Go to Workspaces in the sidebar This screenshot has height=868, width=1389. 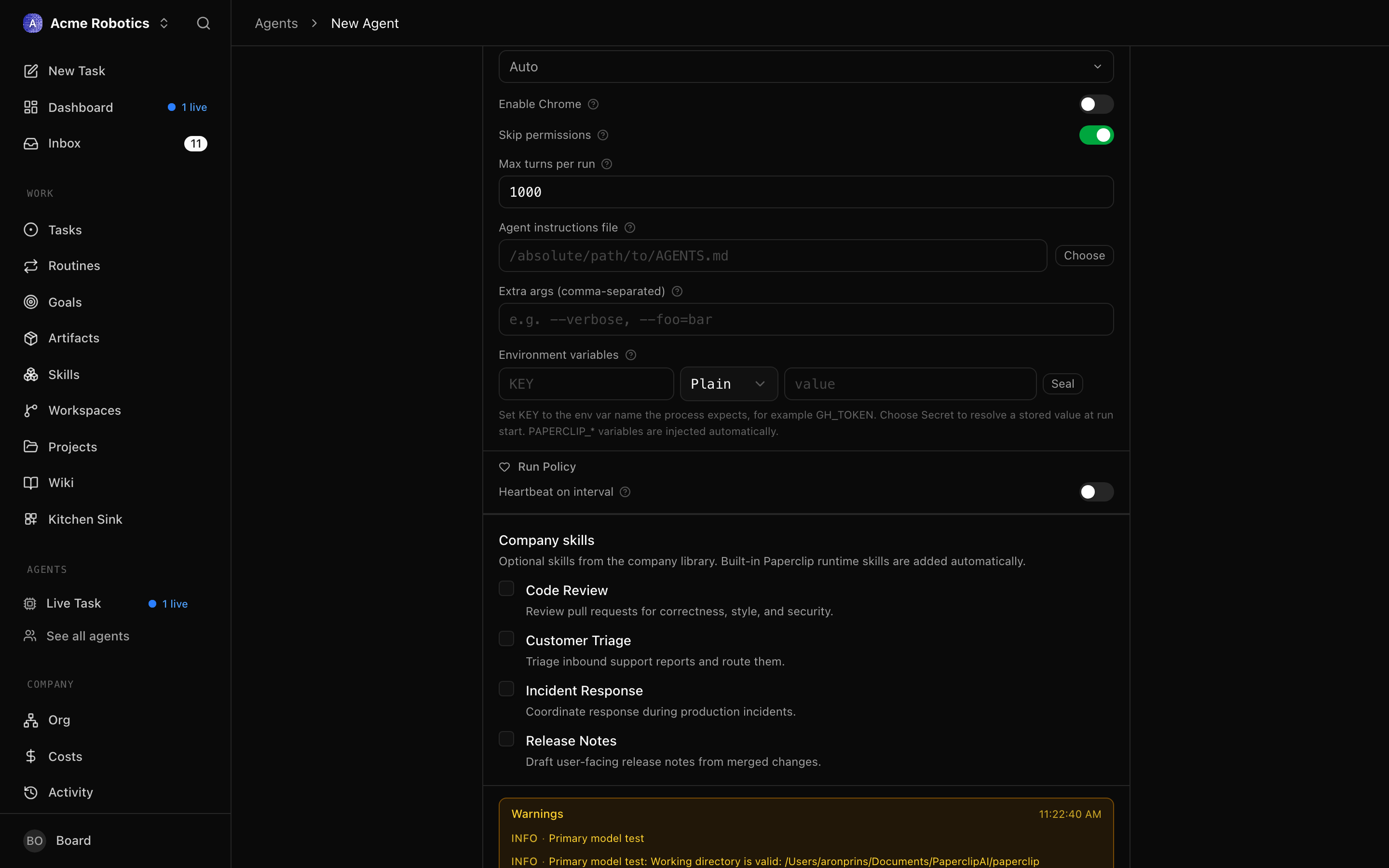[x=115, y=410]
